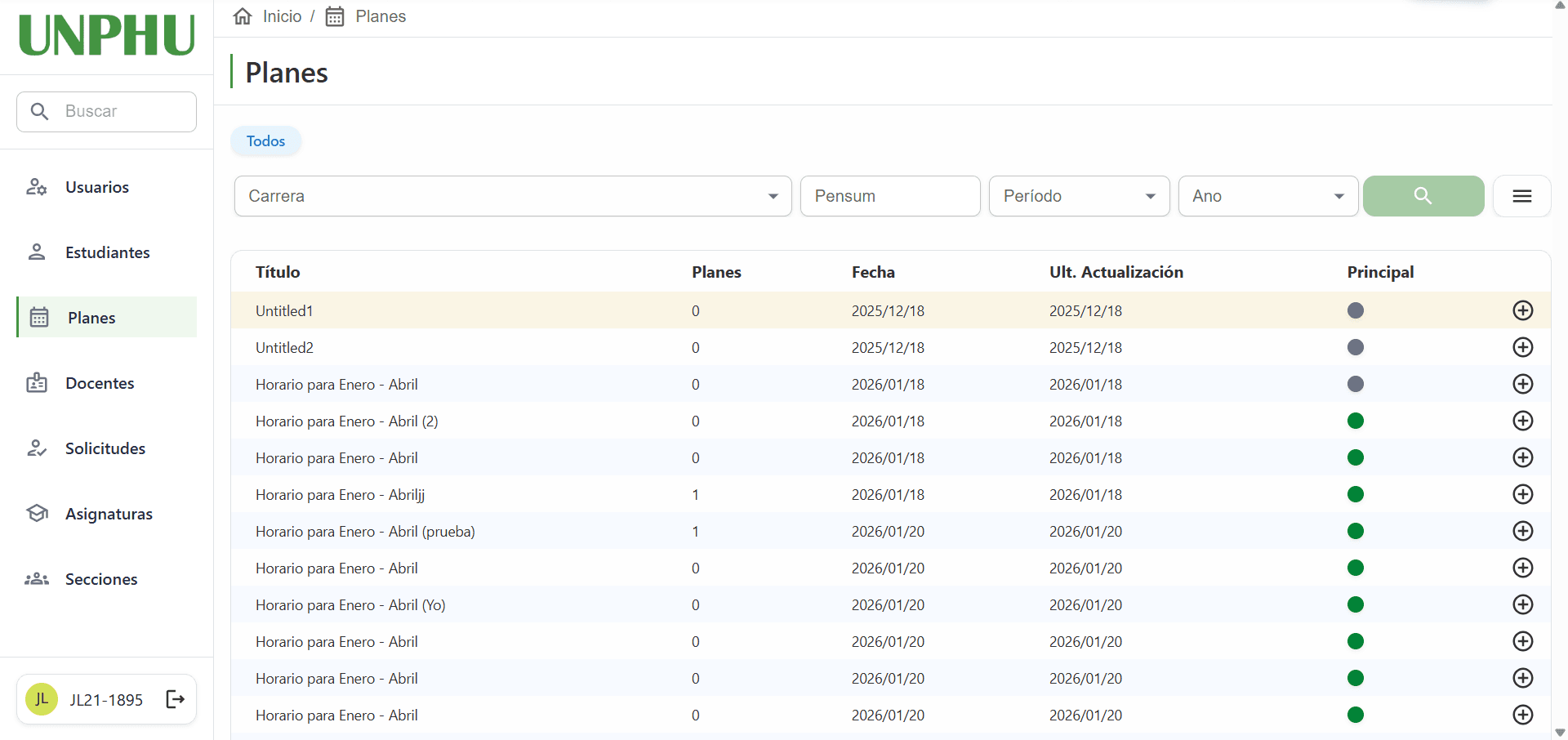Open Horario para Enero - Abril (Yo) row
The image size is (1568, 740).
tap(890, 604)
